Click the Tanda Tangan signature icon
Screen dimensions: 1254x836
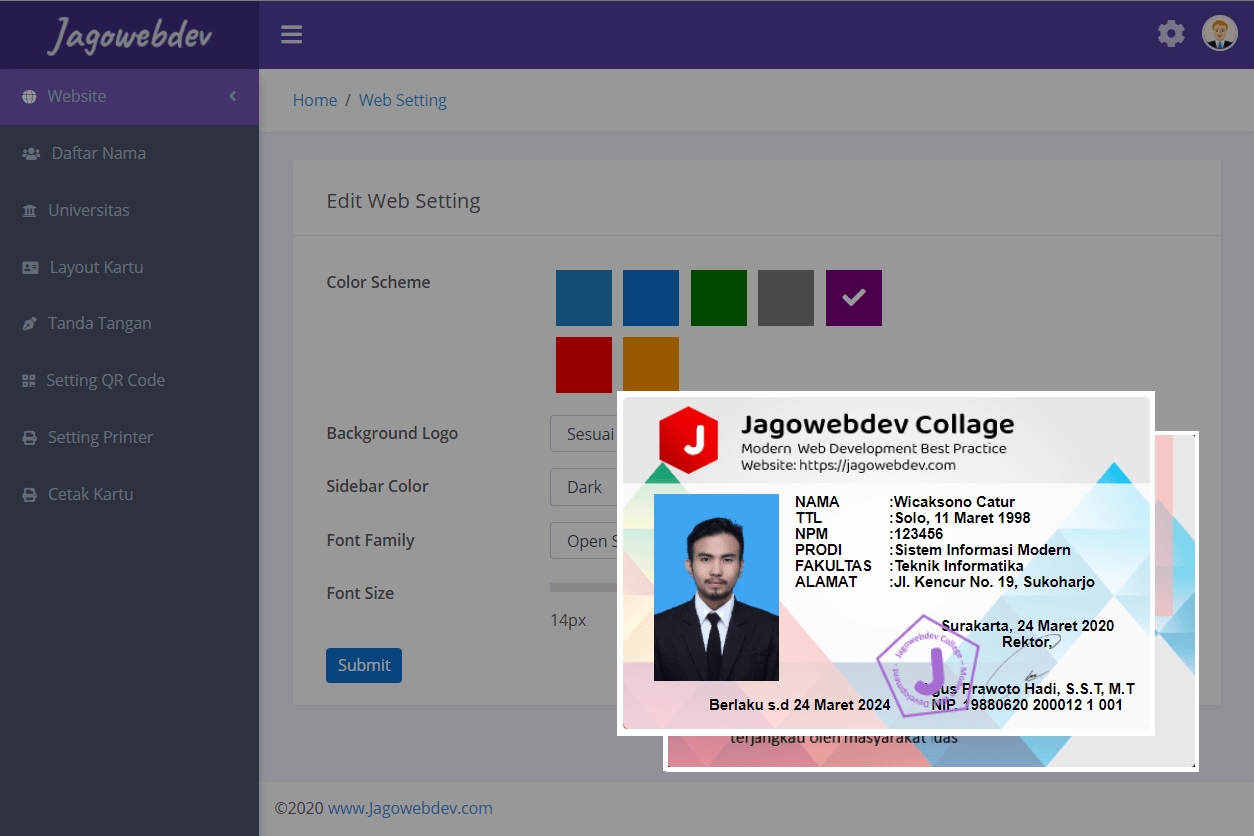[30, 323]
